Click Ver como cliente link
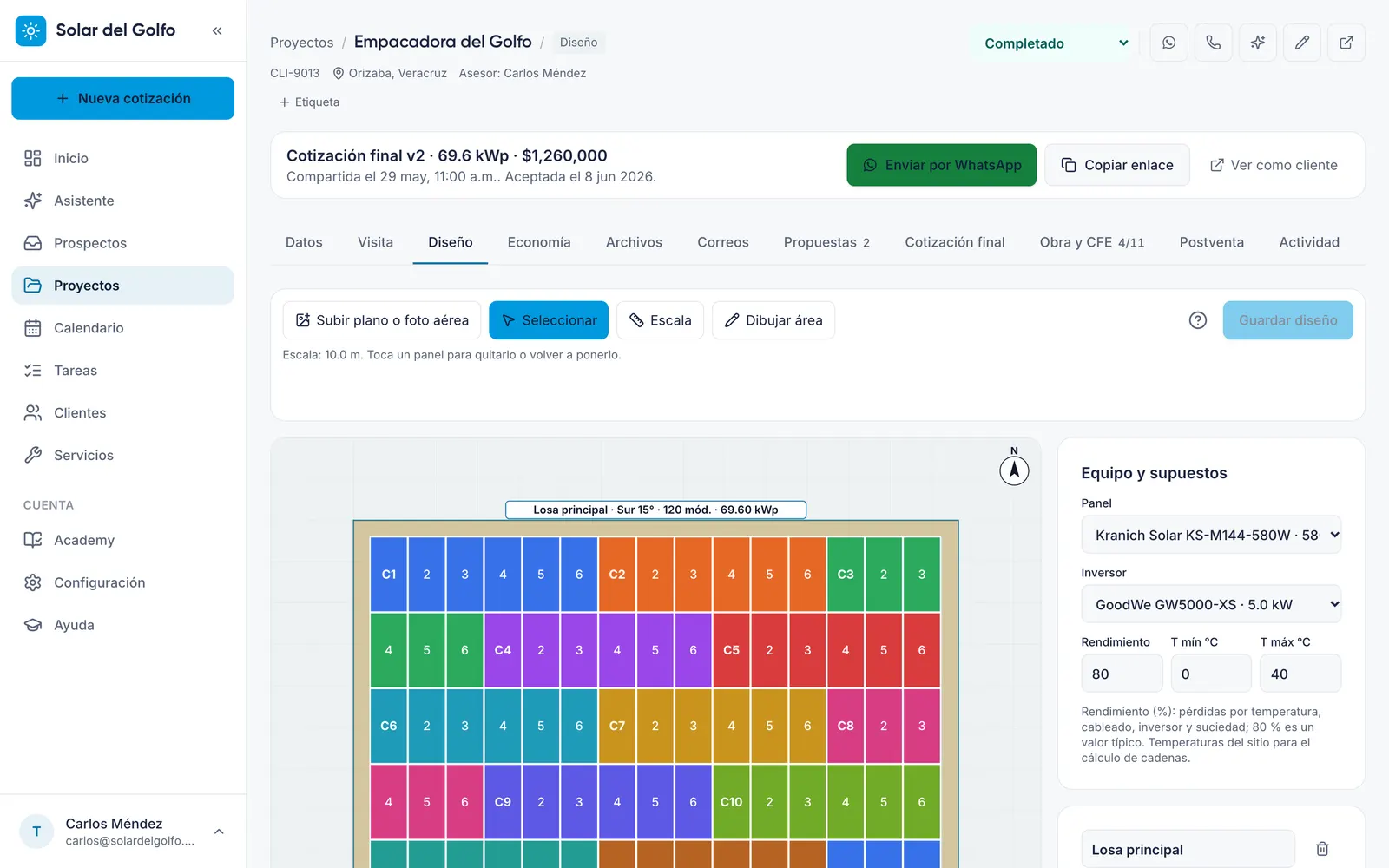 tap(1274, 165)
